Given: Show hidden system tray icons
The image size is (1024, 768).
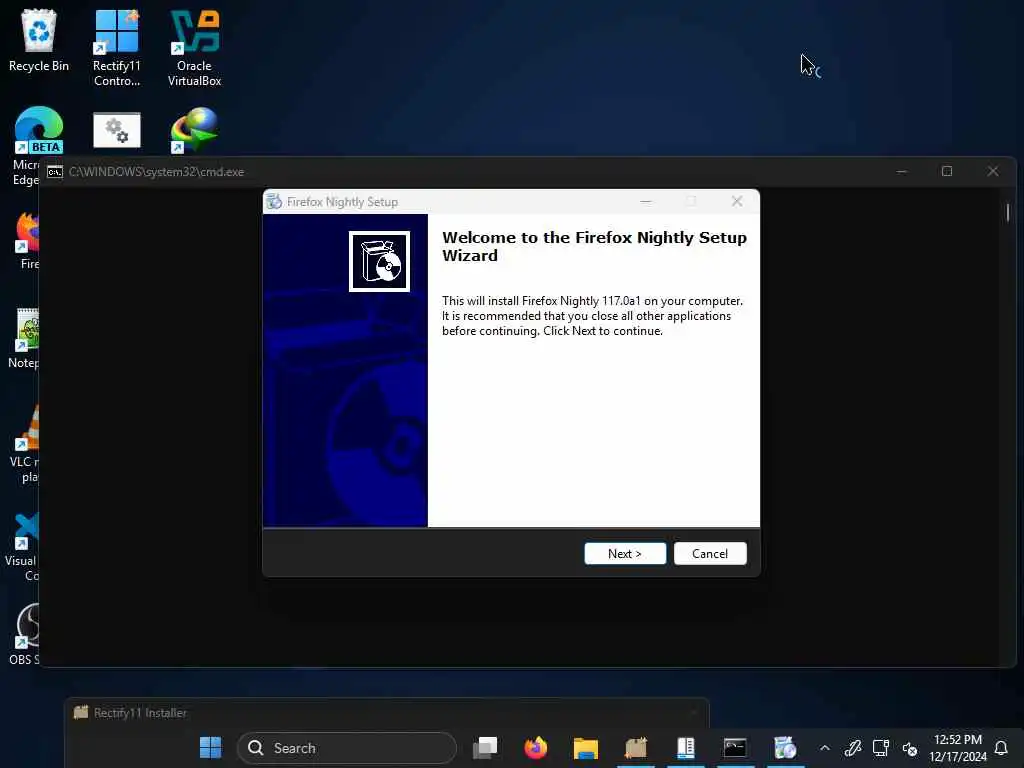Looking at the screenshot, I should [825, 748].
